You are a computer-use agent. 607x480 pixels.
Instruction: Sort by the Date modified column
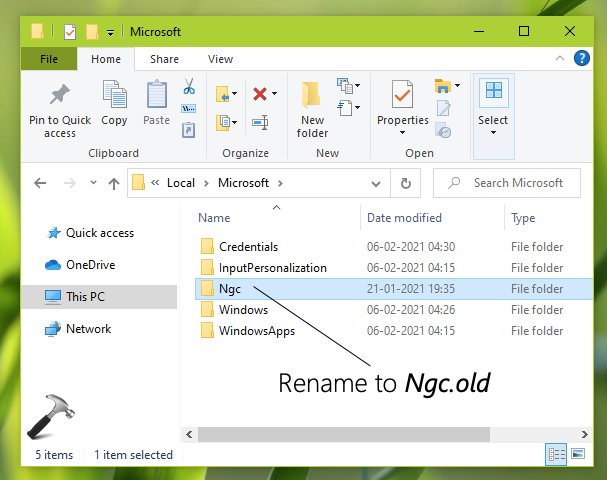(404, 218)
